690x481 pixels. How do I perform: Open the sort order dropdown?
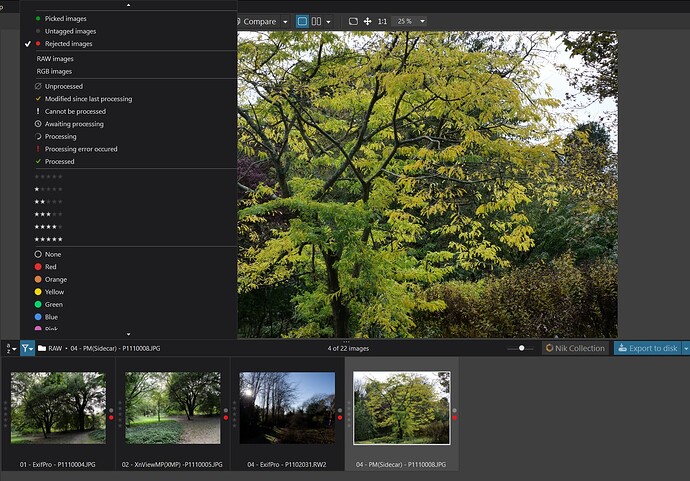click(11, 349)
